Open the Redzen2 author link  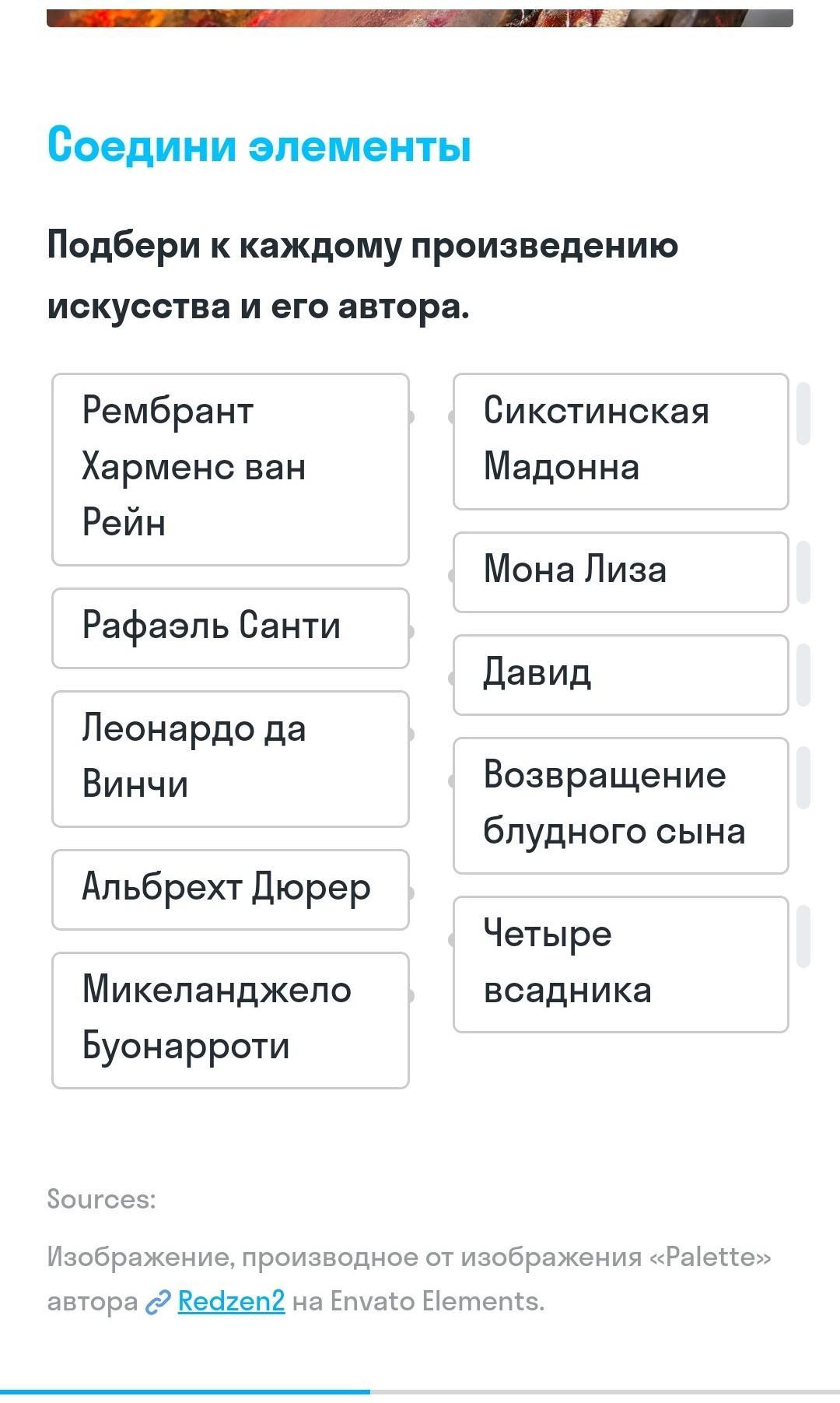click(231, 1301)
